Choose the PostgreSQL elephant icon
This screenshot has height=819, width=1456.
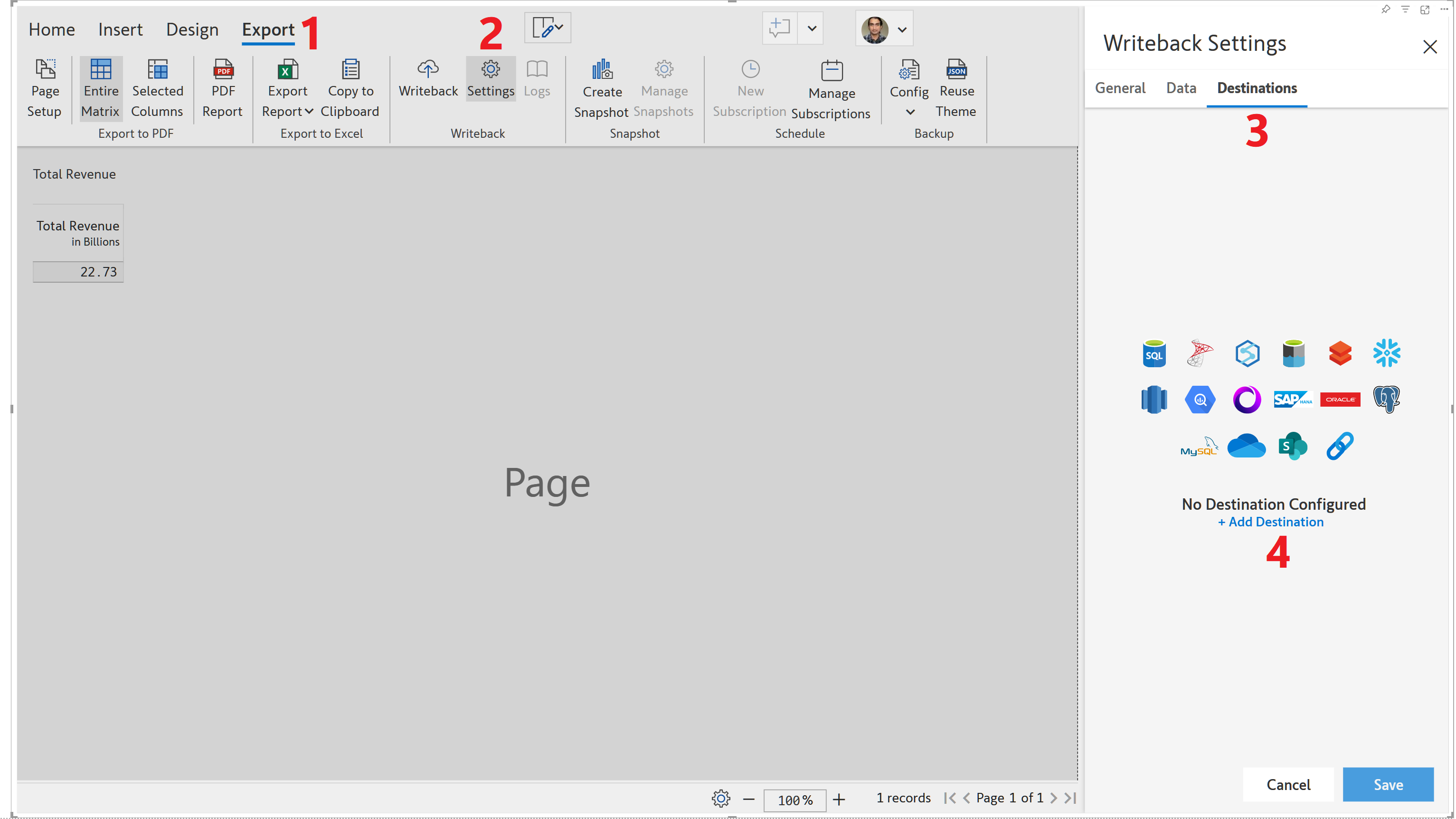tap(1386, 400)
